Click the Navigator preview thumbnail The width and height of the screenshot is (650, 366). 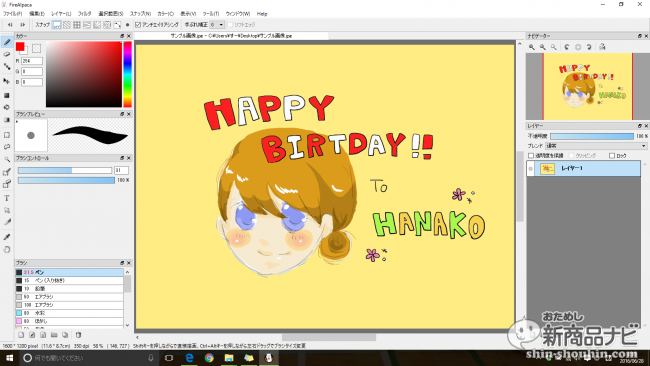(x=587, y=87)
